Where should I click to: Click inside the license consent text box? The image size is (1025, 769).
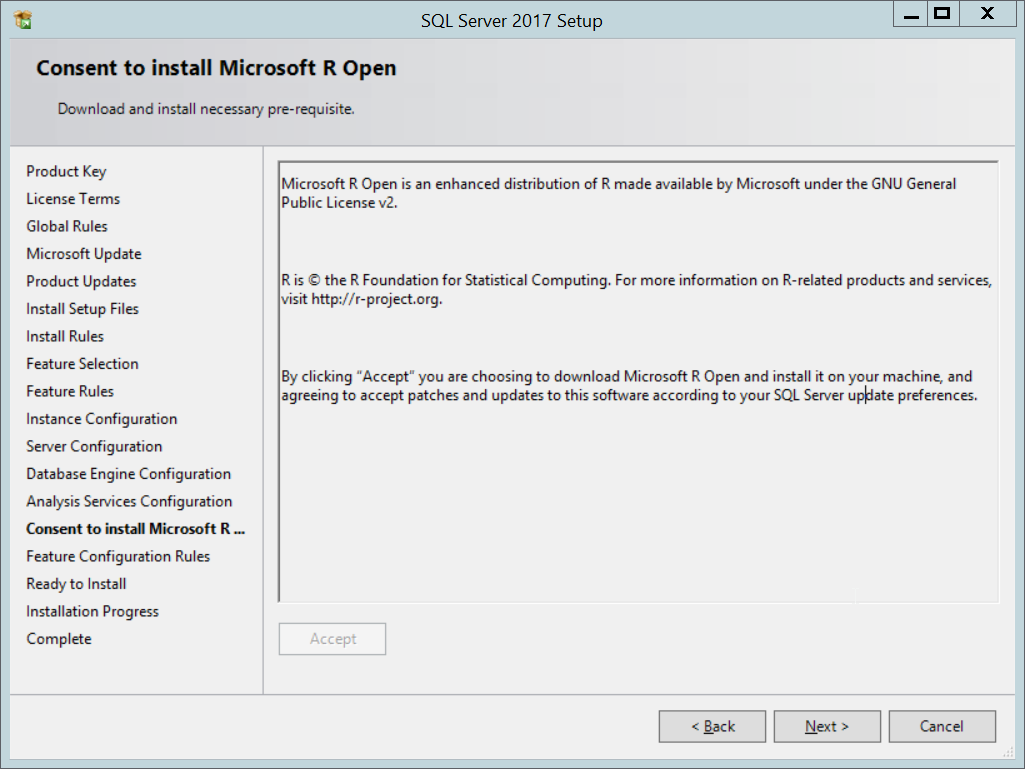(x=638, y=500)
